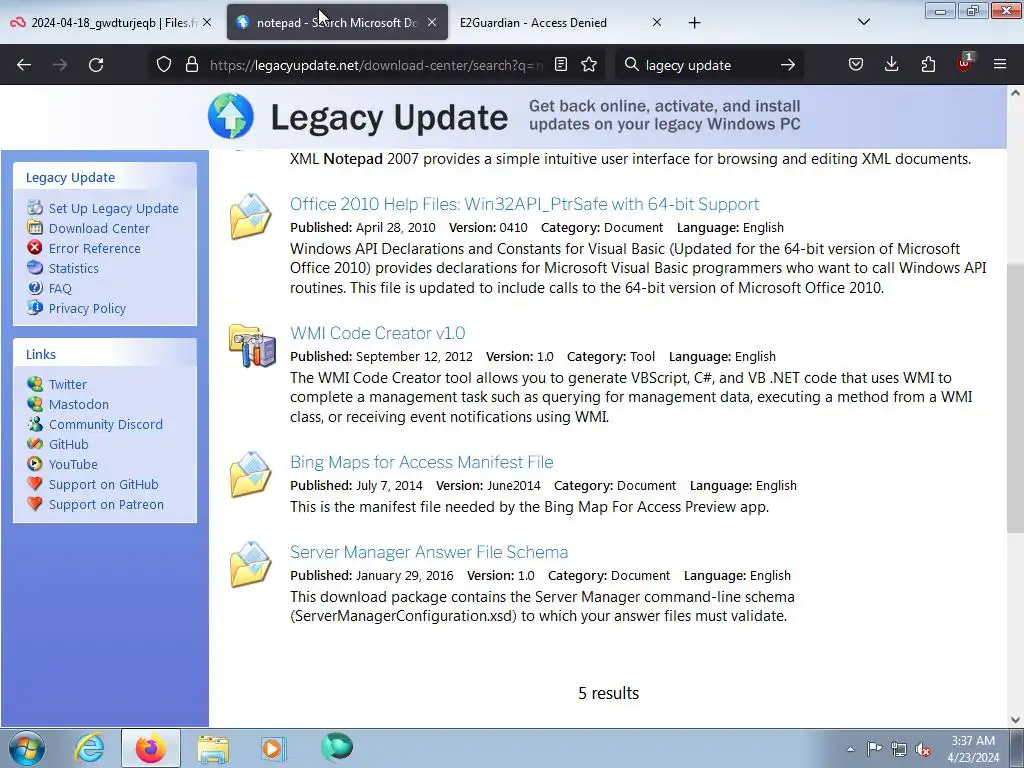This screenshot has width=1024, height=768.
Task: Open Windows Media Player from taskbar
Action: pyautogui.click(x=274, y=748)
